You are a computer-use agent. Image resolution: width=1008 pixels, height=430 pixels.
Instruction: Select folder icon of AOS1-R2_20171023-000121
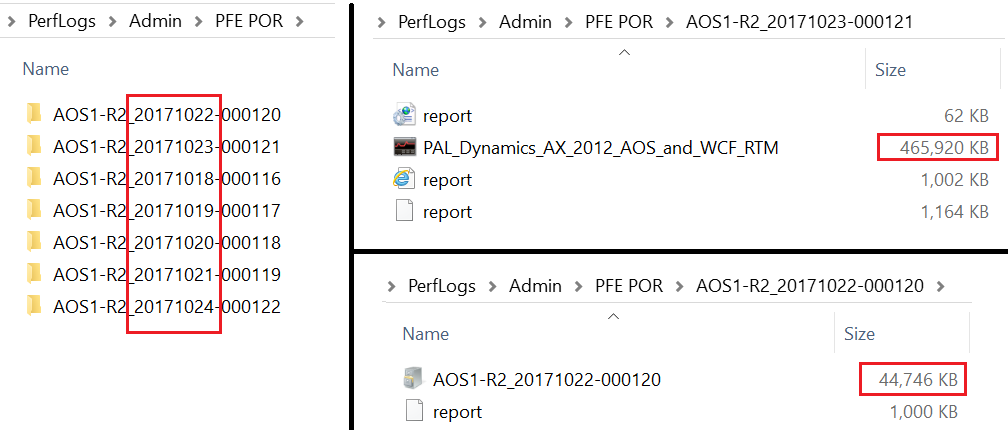[34, 147]
